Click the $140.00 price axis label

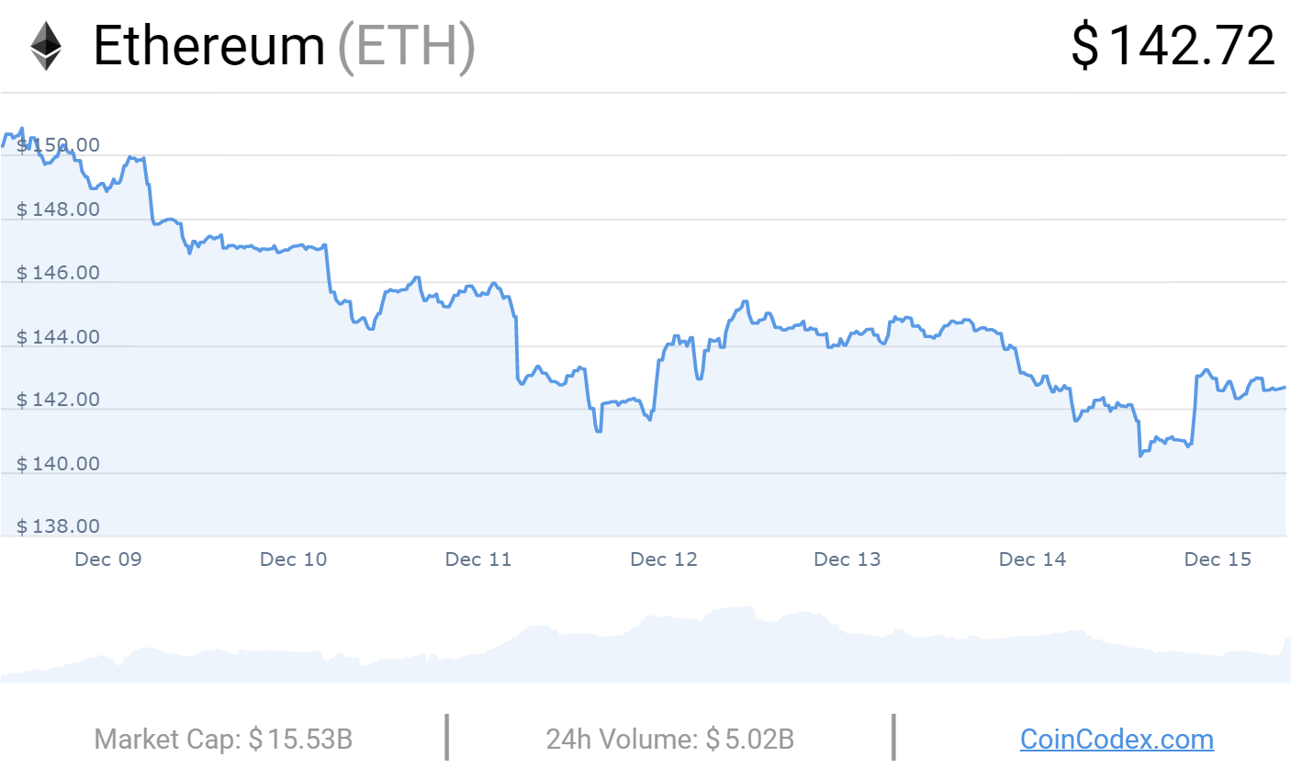point(58,464)
